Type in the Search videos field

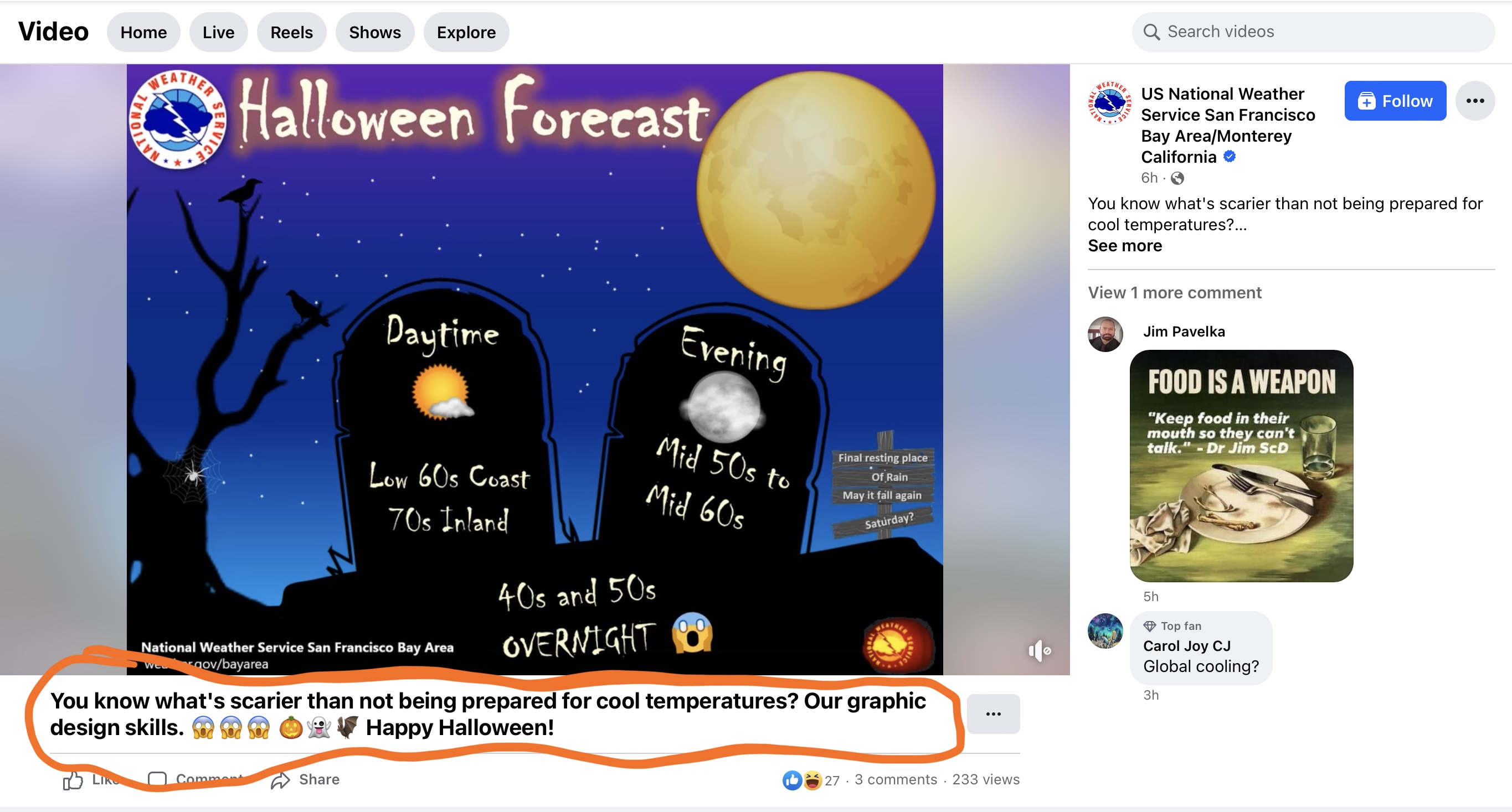point(1321,32)
